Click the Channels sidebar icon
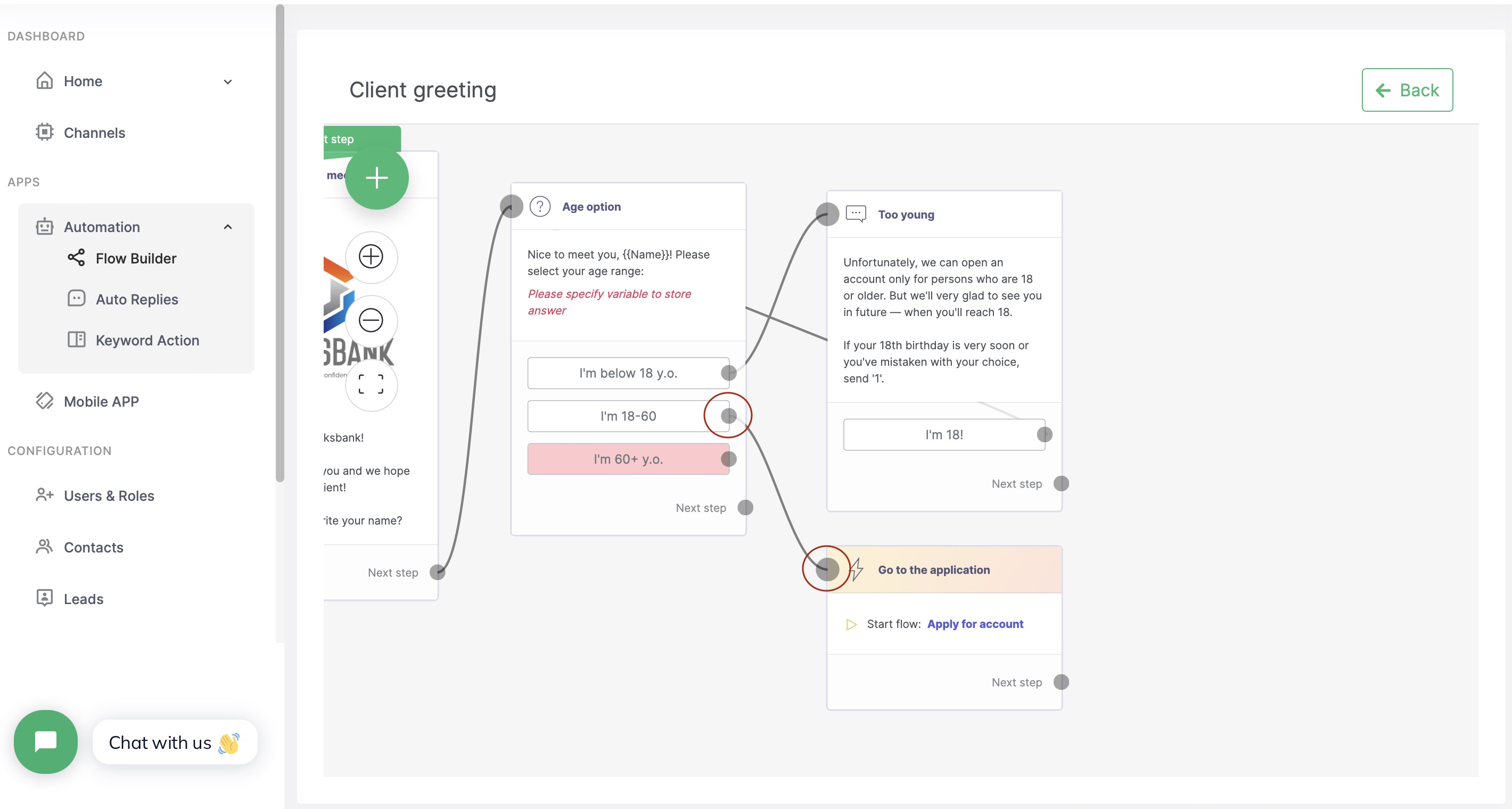 (45, 132)
